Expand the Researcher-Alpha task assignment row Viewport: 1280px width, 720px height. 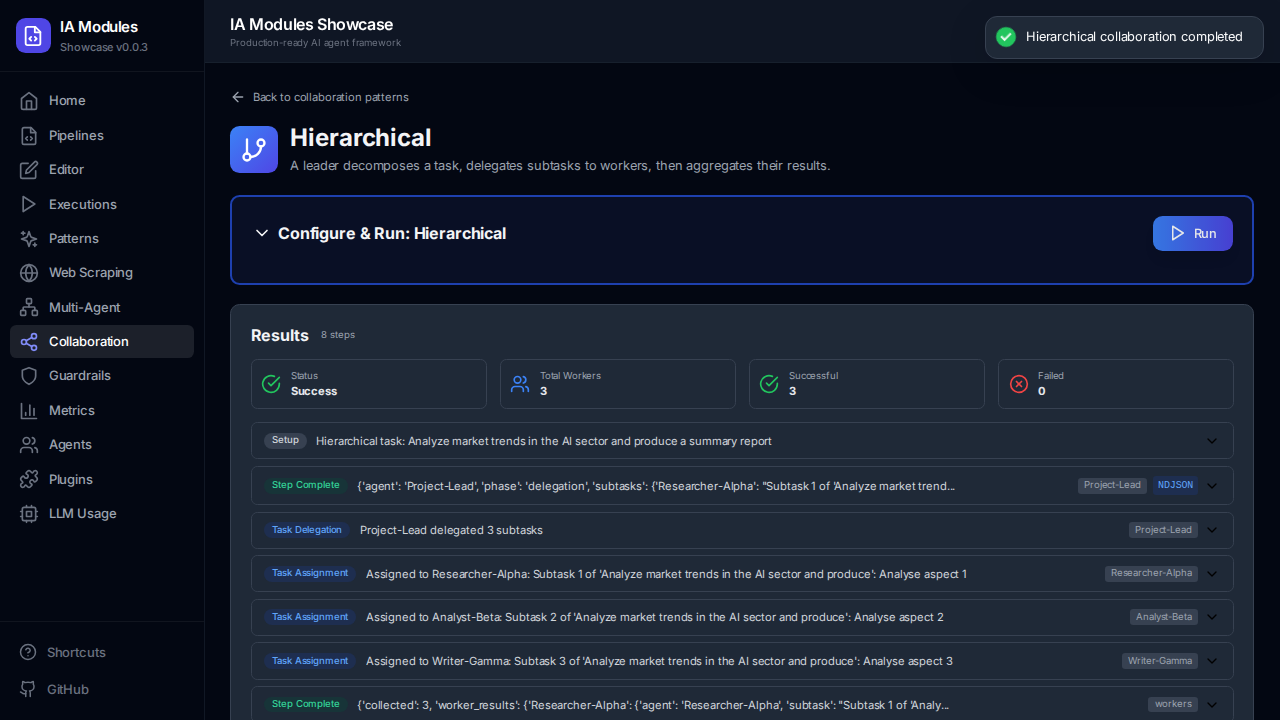coord(1212,574)
